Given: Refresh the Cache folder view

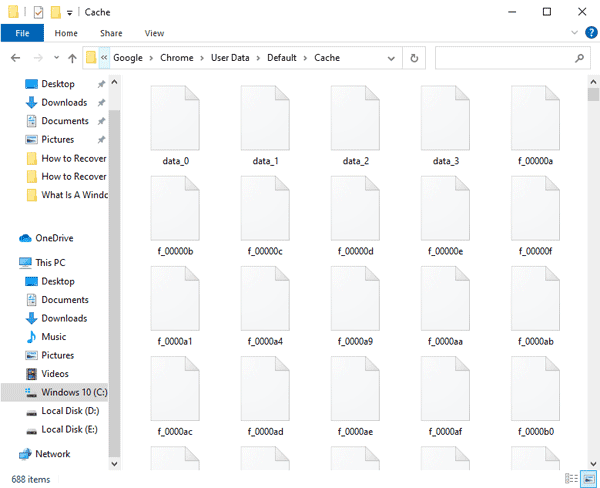Looking at the screenshot, I should [x=414, y=58].
